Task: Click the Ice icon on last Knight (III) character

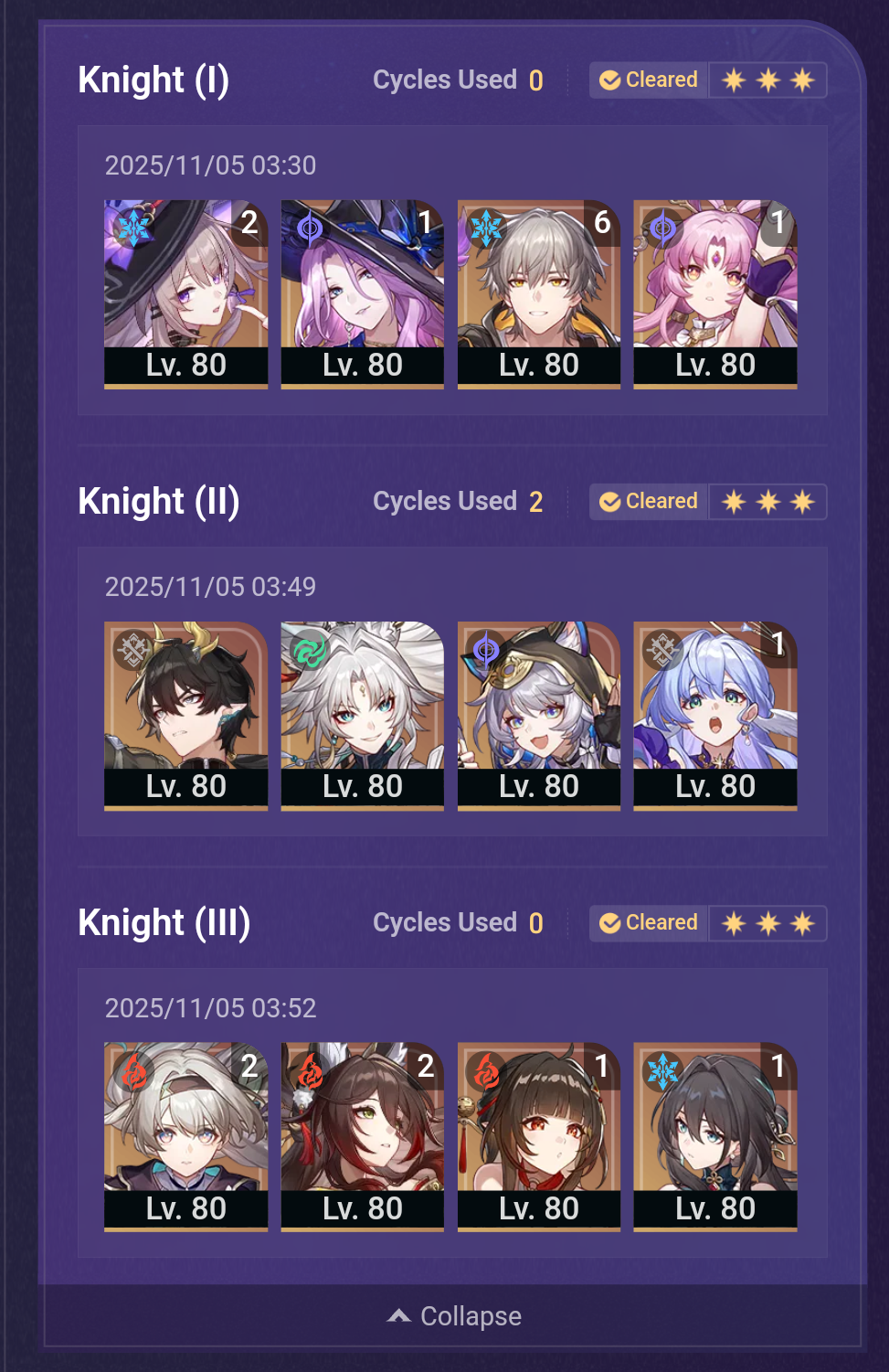Action: pos(662,1071)
